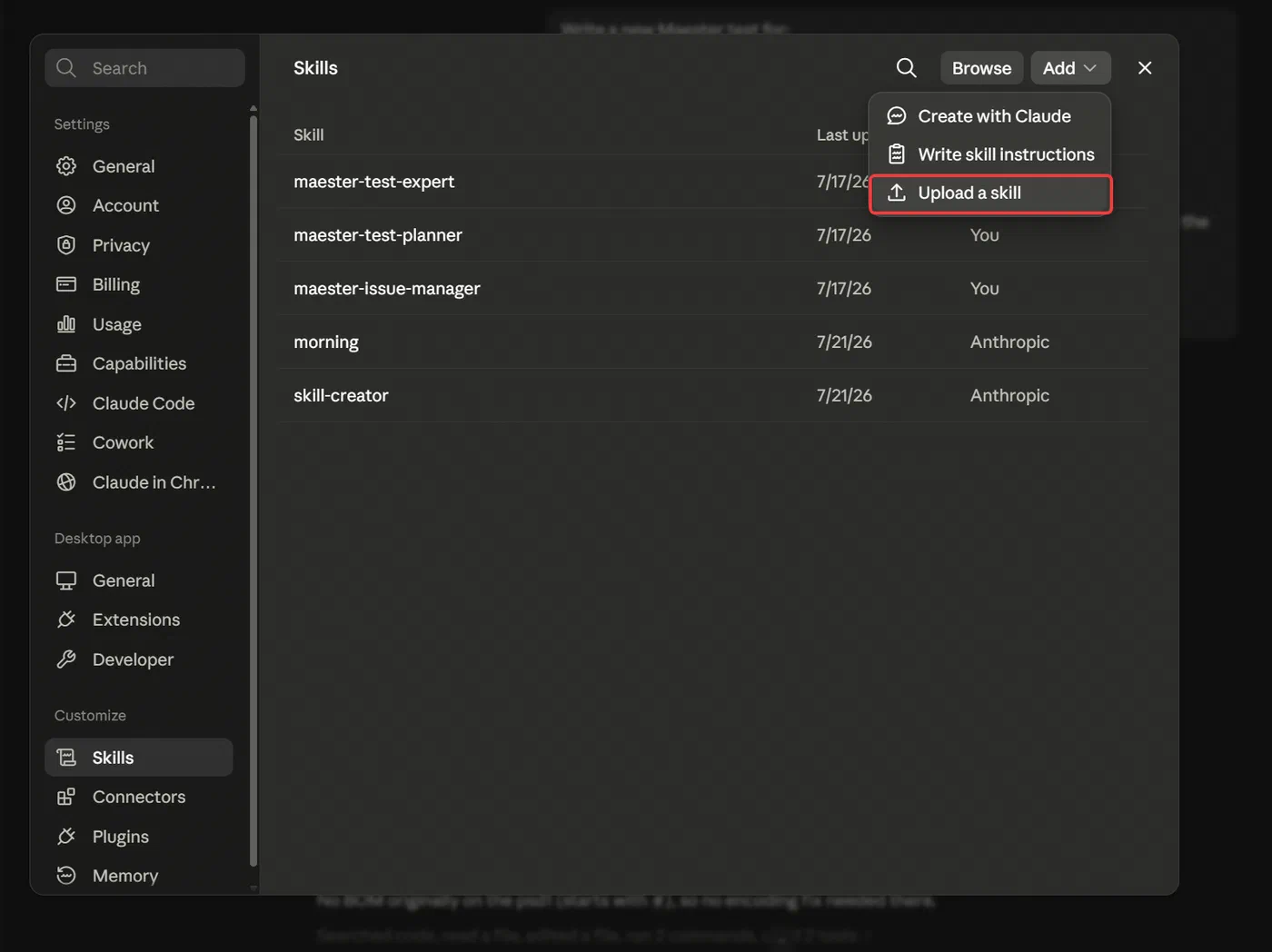Open the maester-test-expert skill row
This screenshot has width=1272, height=952.
pyautogui.click(x=713, y=182)
